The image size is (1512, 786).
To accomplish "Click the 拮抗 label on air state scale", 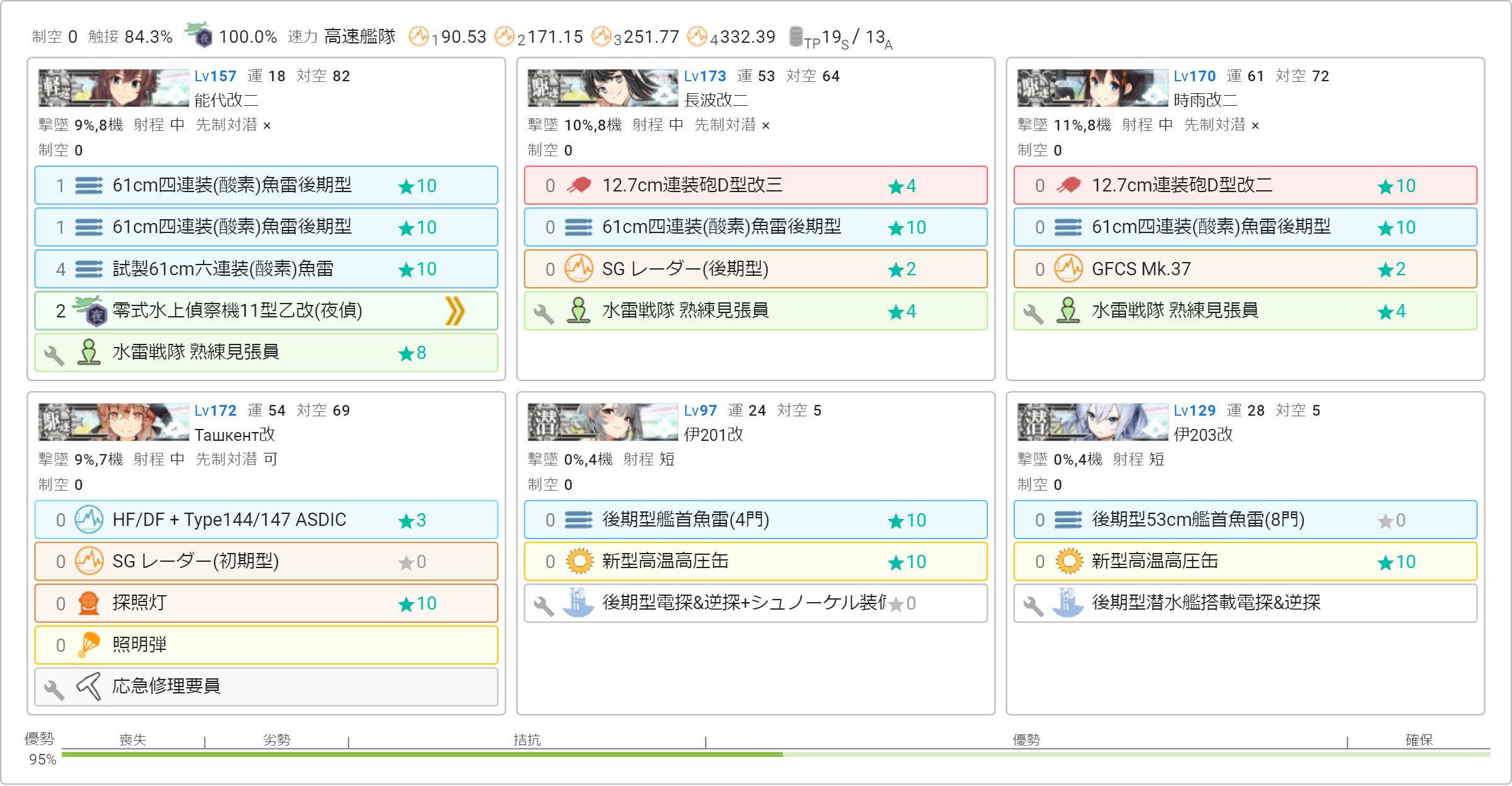I will pyautogui.click(x=527, y=740).
